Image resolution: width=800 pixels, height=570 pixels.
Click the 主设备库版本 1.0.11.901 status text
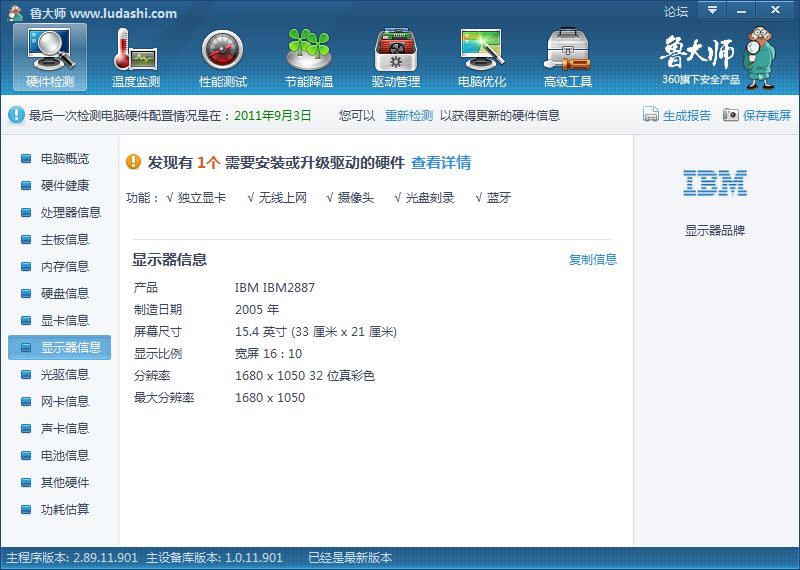tap(214, 558)
